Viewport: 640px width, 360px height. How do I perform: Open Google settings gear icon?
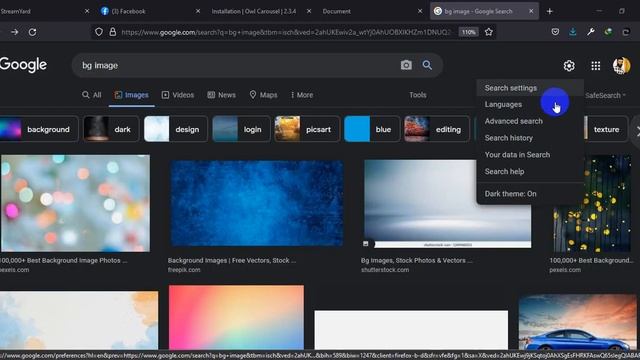click(569, 66)
